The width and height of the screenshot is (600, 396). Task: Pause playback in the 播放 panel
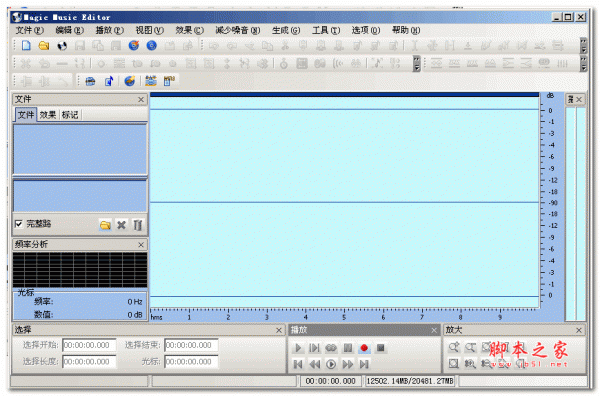[x=348, y=348]
